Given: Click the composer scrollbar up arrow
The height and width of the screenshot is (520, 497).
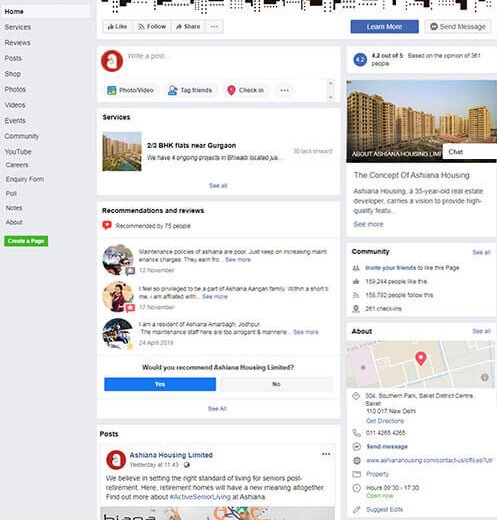Looking at the screenshot, I should tap(331, 83).
